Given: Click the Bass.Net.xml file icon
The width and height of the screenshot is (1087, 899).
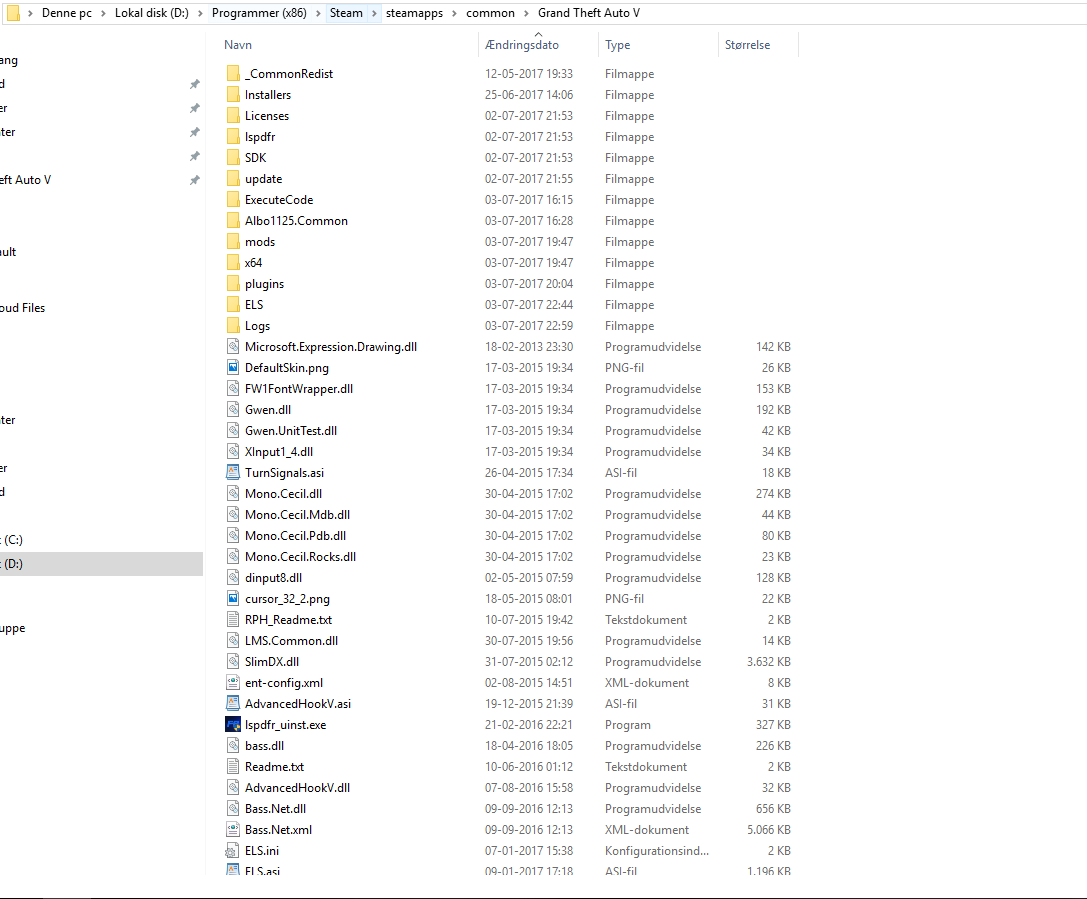Looking at the screenshot, I should (x=234, y=830).
